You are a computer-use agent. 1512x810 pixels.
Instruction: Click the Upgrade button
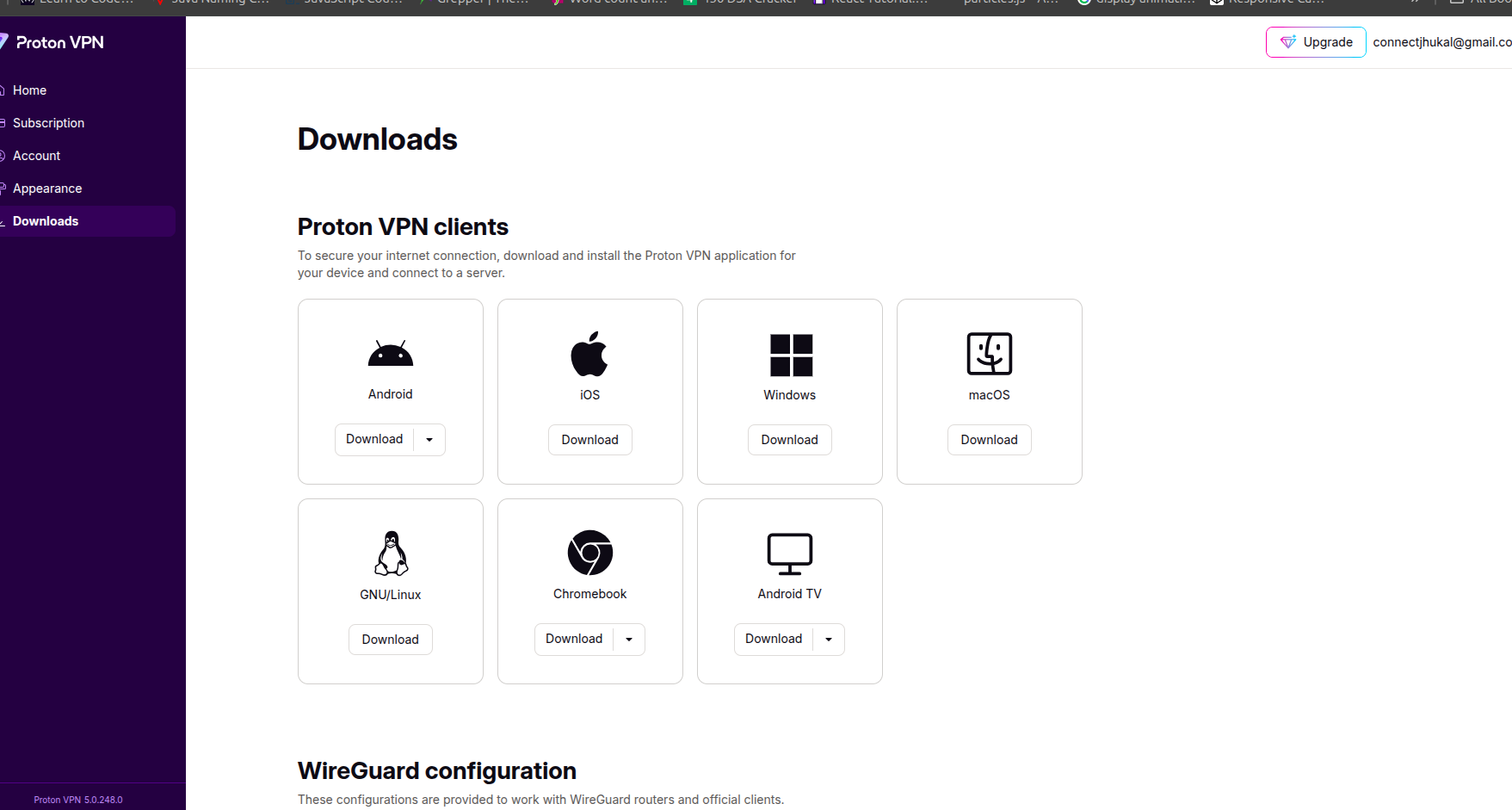coord(1316,42)
